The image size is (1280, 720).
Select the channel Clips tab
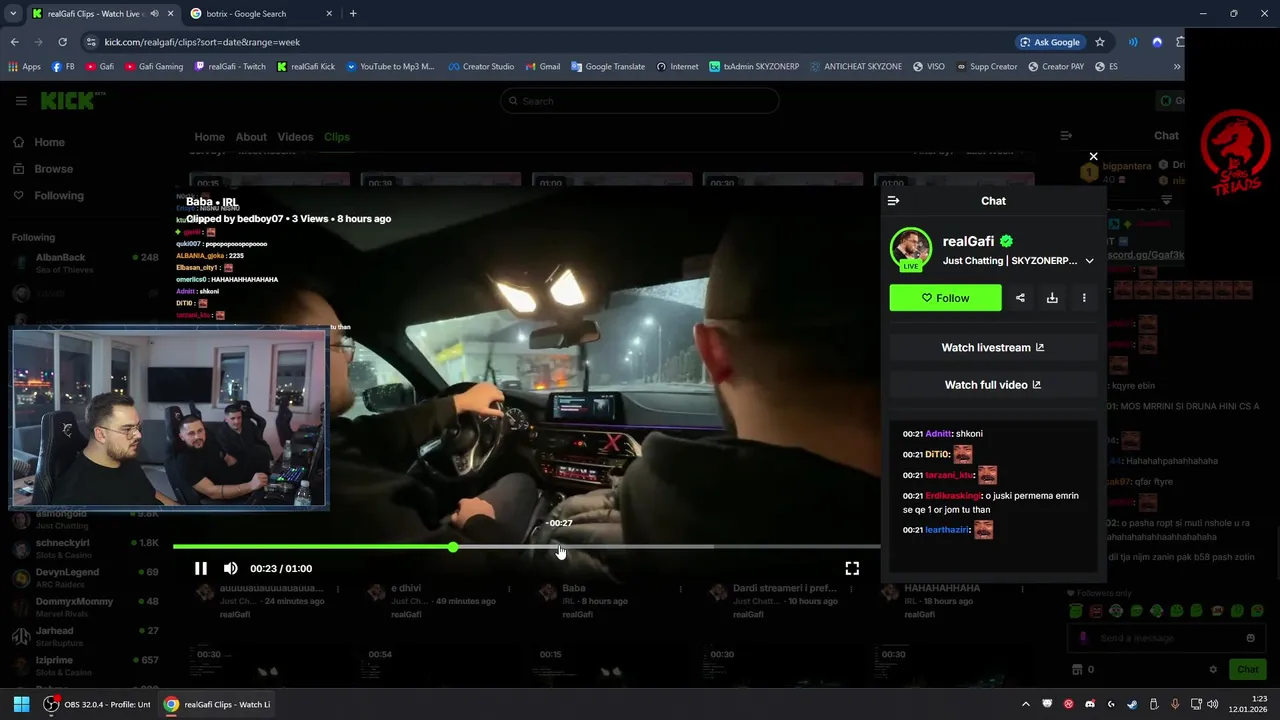(337, 137)
